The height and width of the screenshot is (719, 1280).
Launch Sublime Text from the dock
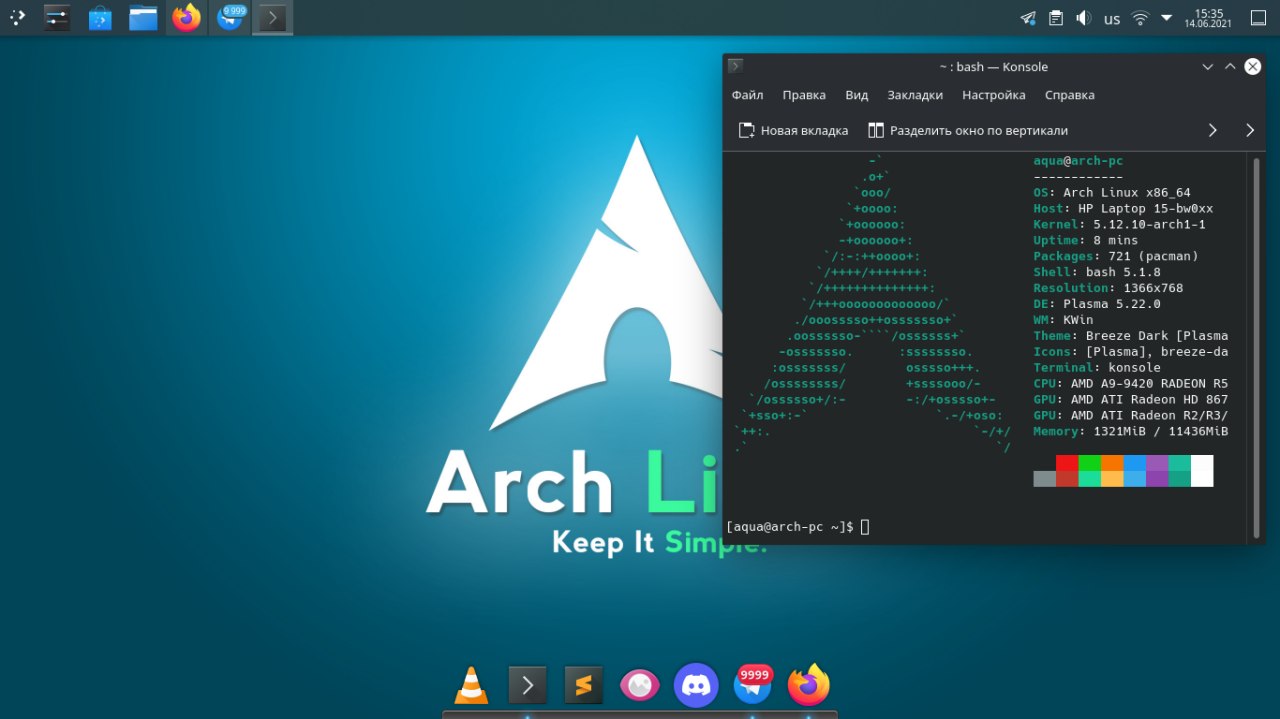(584, 685)
